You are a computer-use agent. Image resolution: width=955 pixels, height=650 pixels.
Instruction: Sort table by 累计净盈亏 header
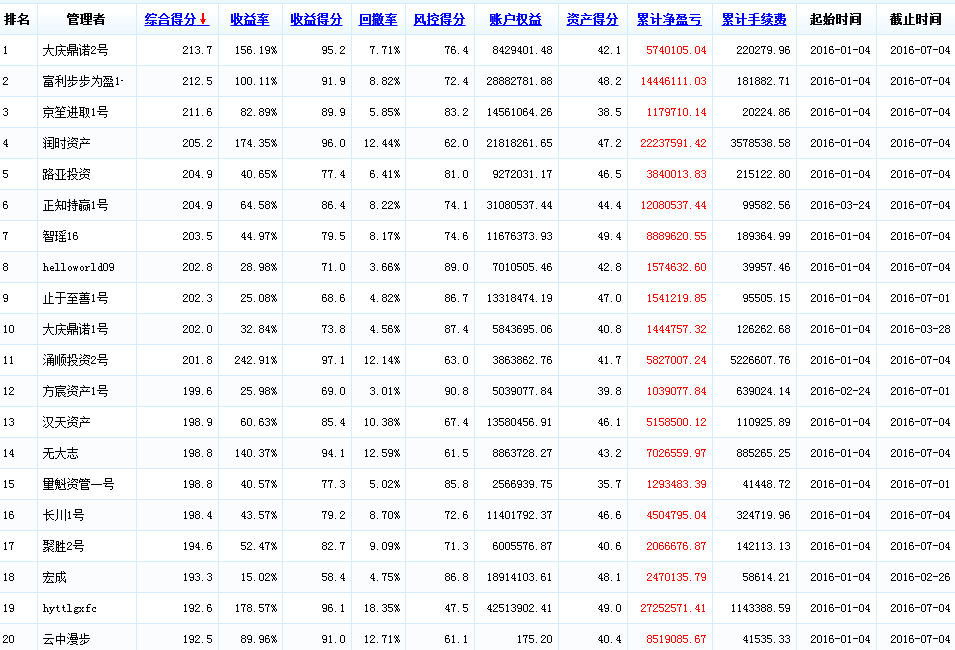(669, 19)
